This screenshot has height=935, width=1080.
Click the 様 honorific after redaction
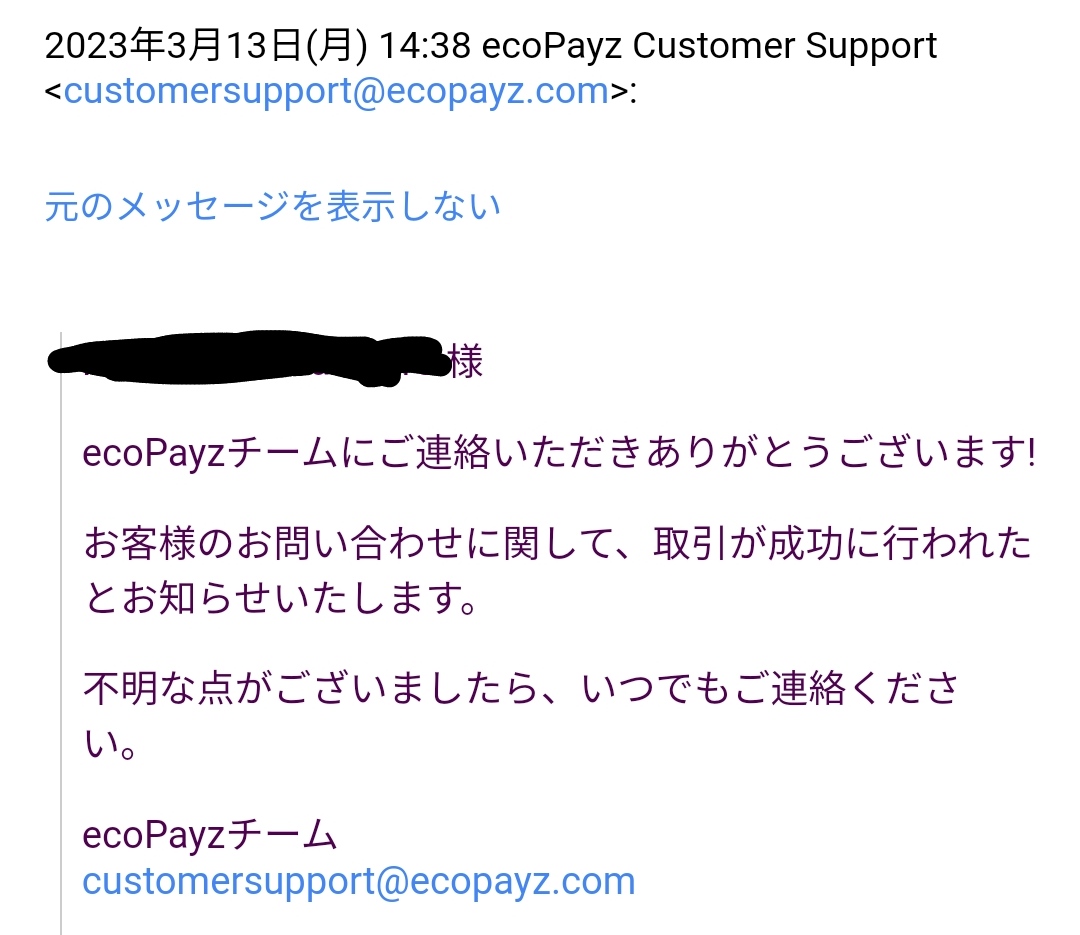click(466, 362)
